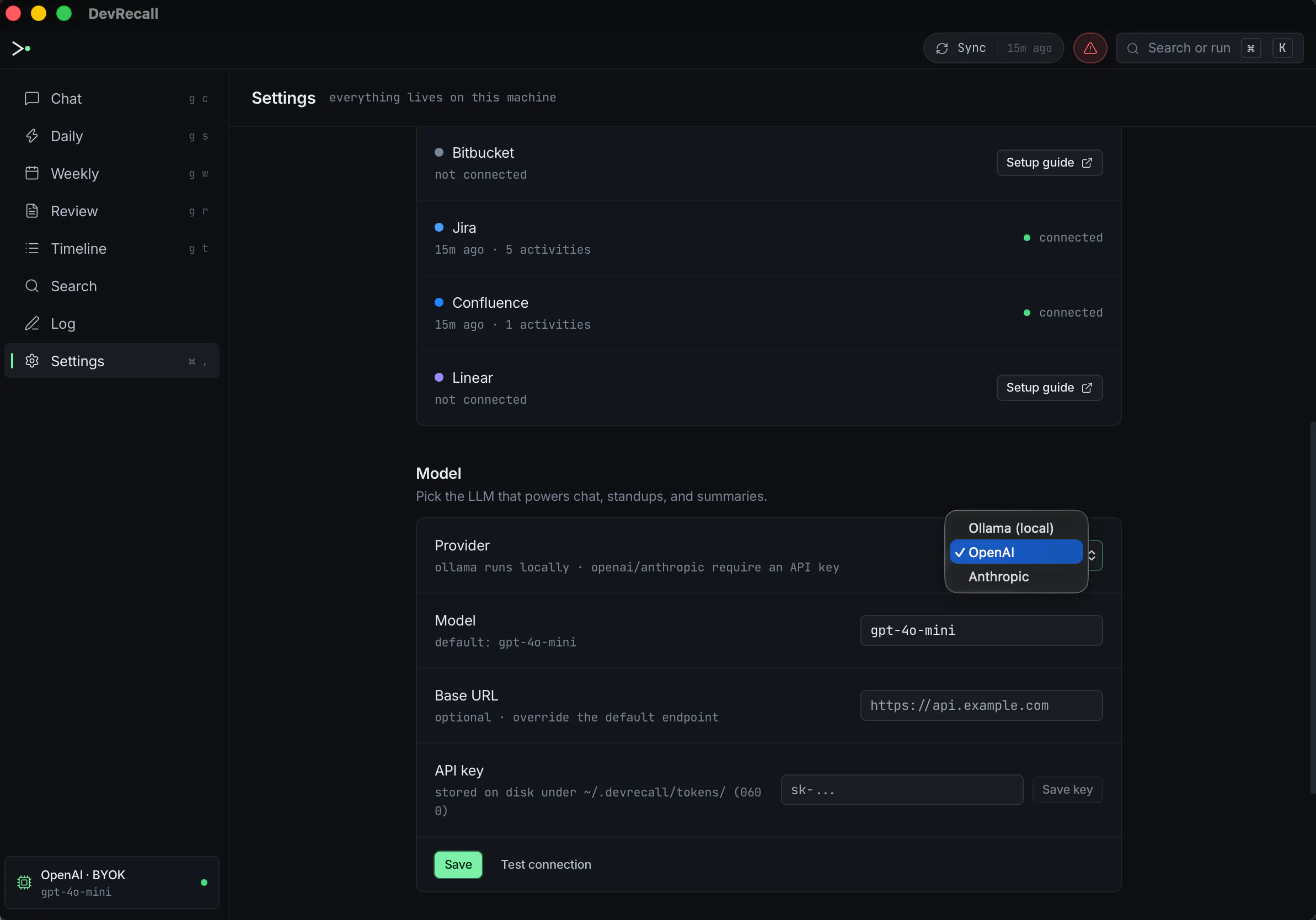
Task: Click the Log pencil icon
Action: pyautogui.click(x=32, y=323)
